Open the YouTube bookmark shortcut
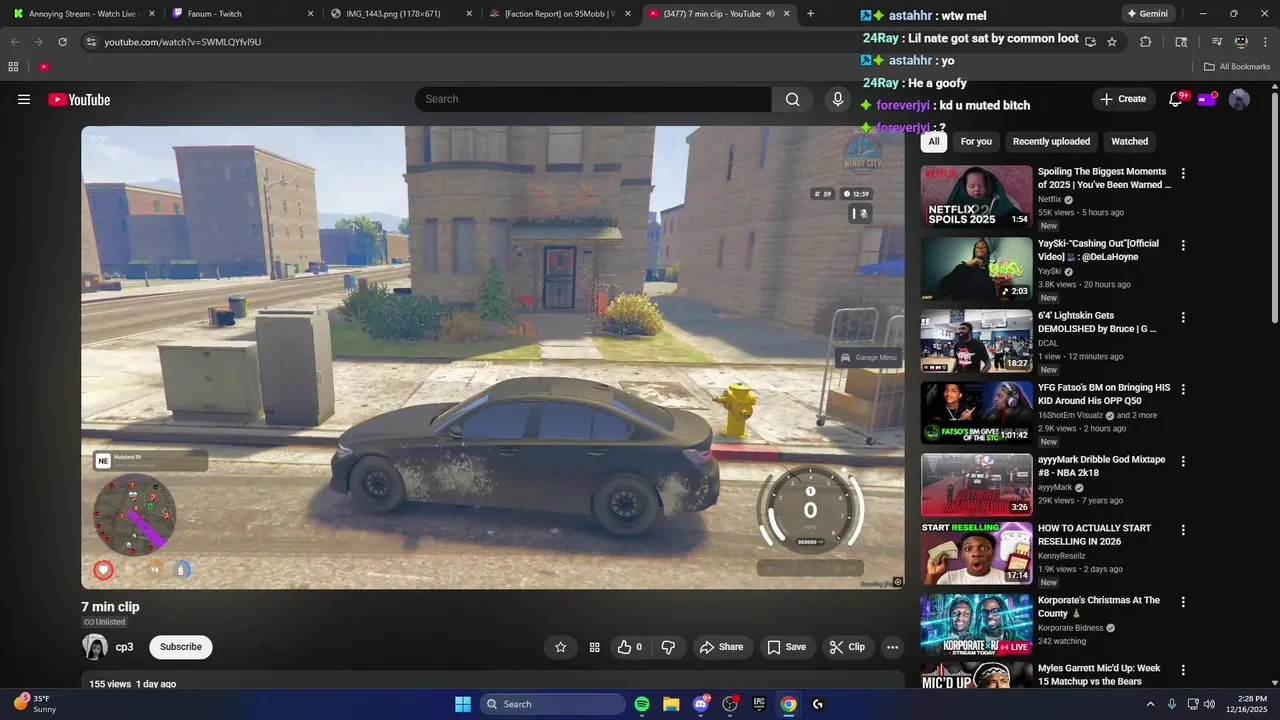 coord(44,67)
